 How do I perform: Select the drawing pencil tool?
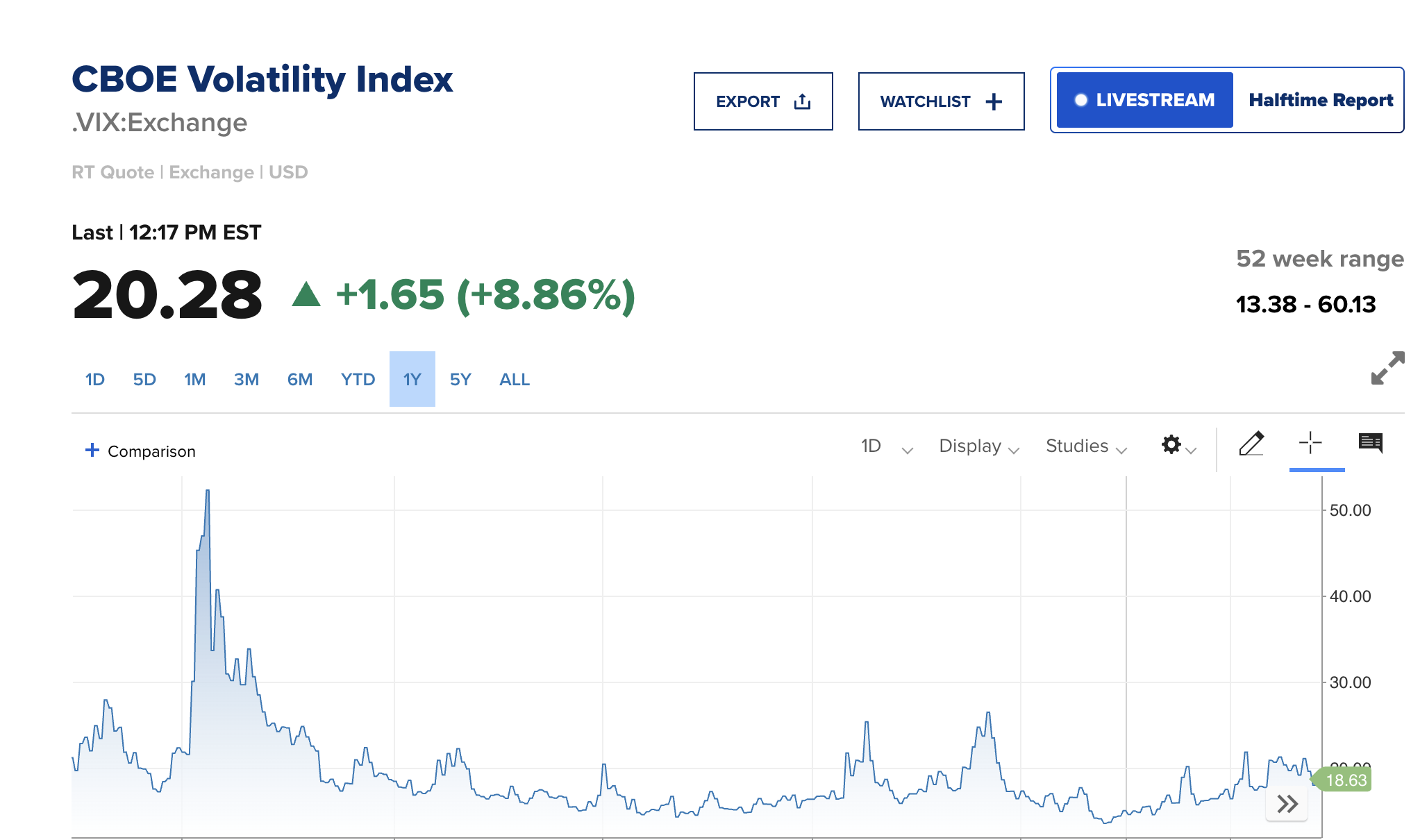pos(1252,445)
